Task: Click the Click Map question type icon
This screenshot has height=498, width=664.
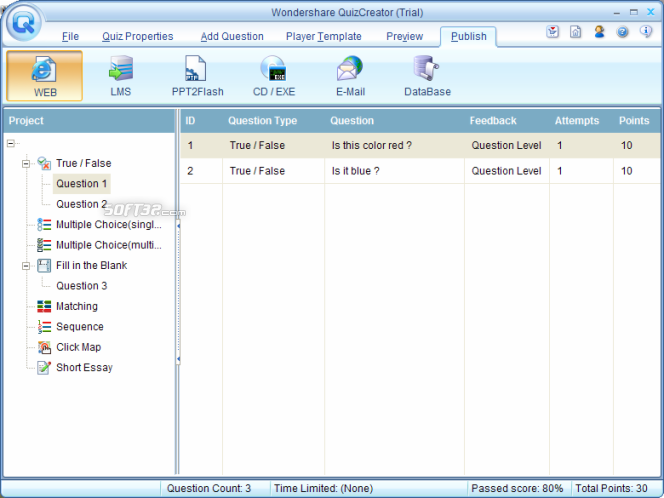Action: [x=44, y=347]
